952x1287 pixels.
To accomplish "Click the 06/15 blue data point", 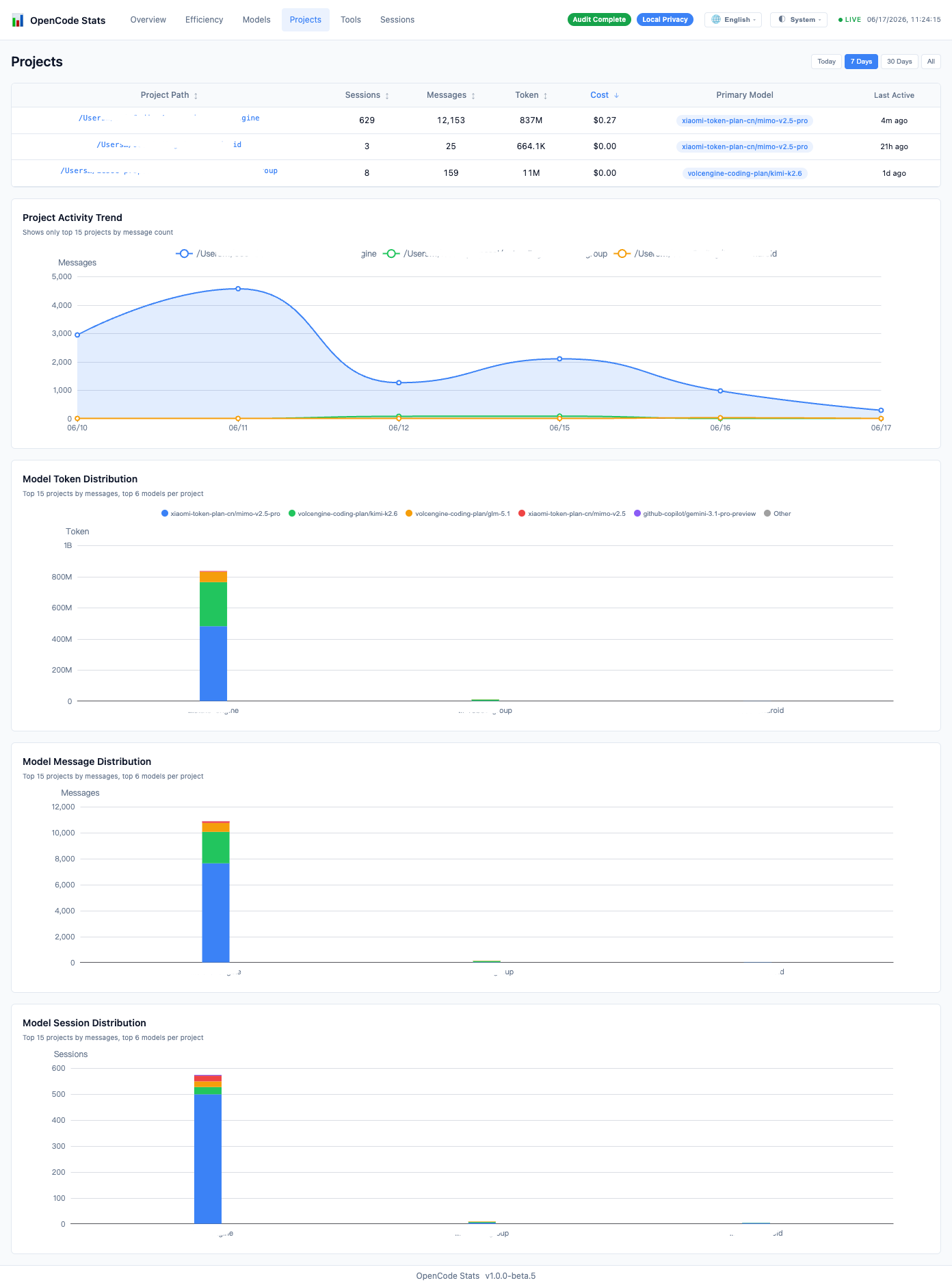I will (559, 359).
